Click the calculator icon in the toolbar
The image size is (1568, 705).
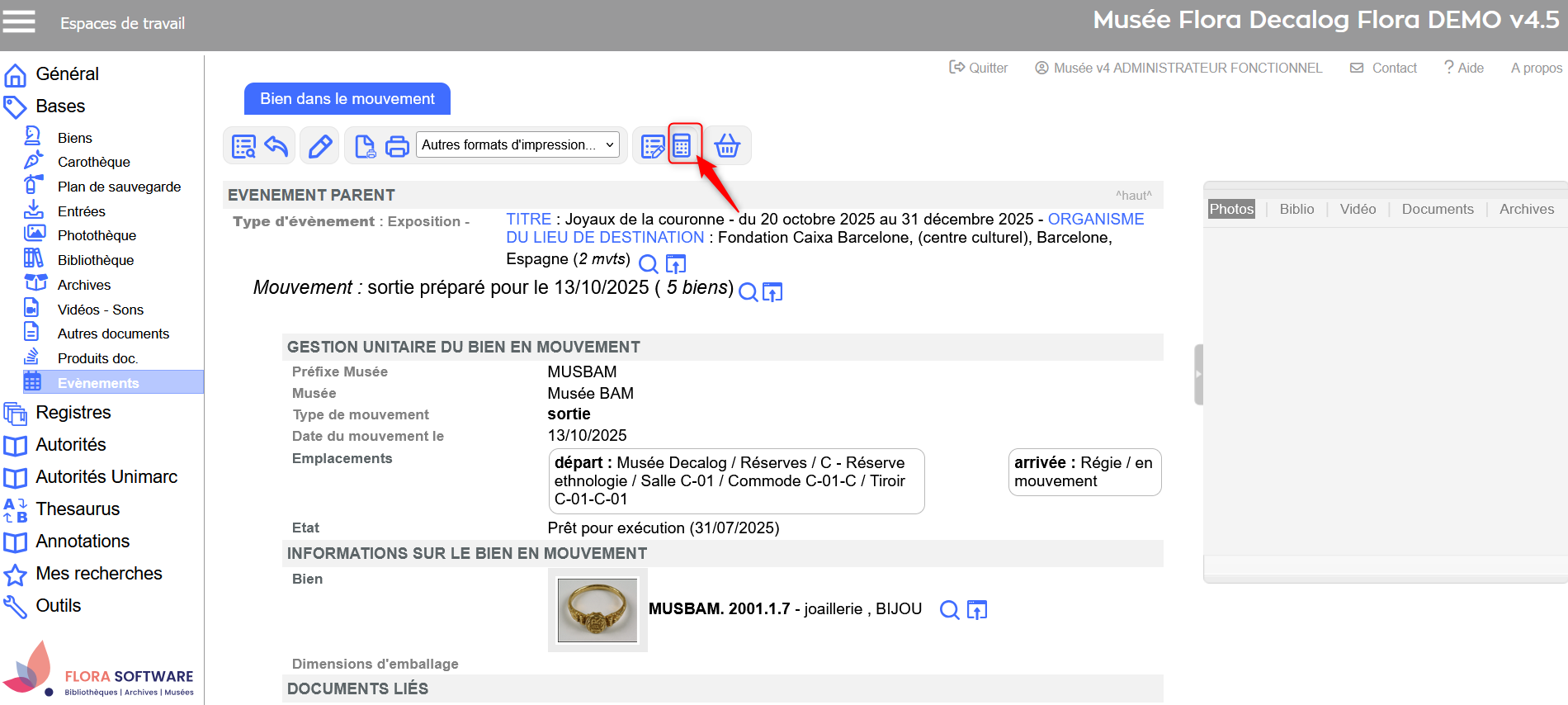pos(682,145)
